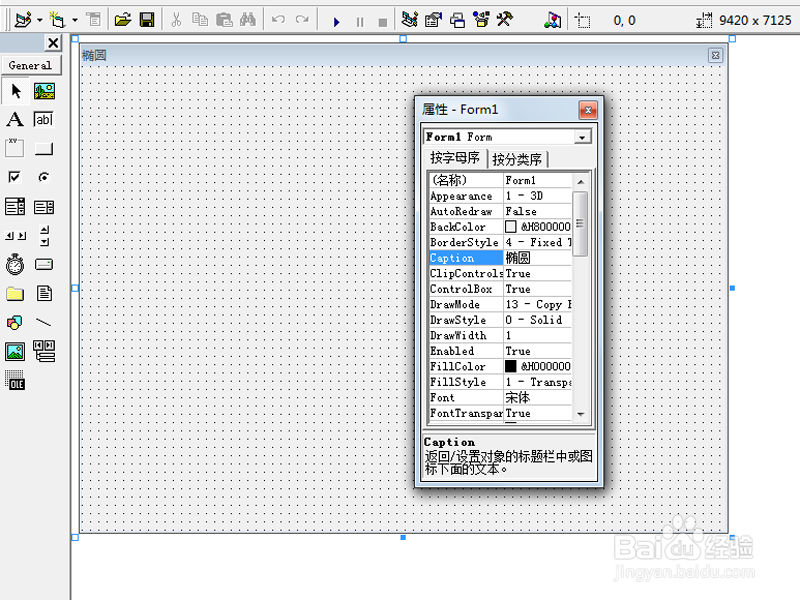Screen dimensions: 800x600
Task: Click the properties list scroll down arrow
Action: coord(581,414)
